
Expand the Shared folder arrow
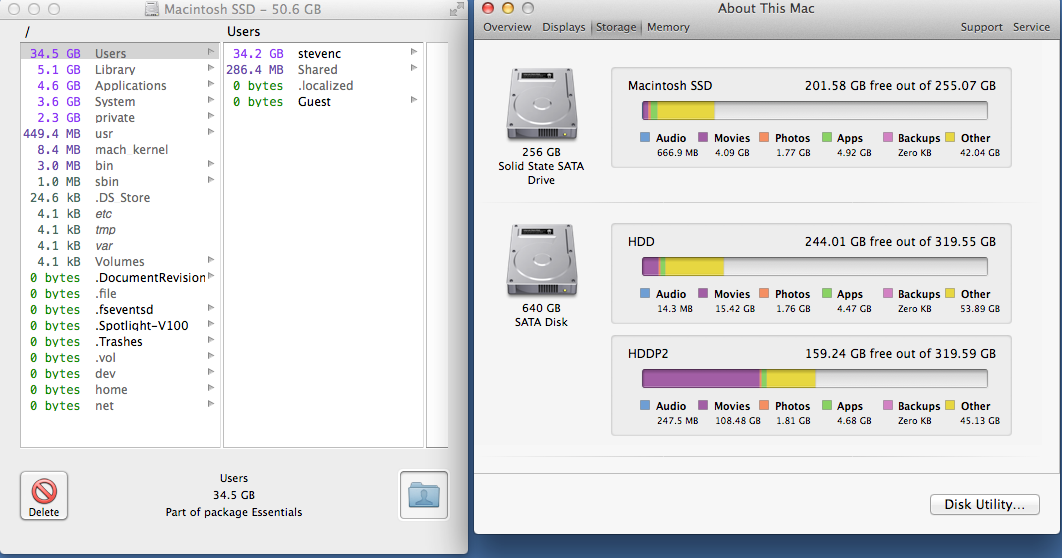(x=414, y=68)
